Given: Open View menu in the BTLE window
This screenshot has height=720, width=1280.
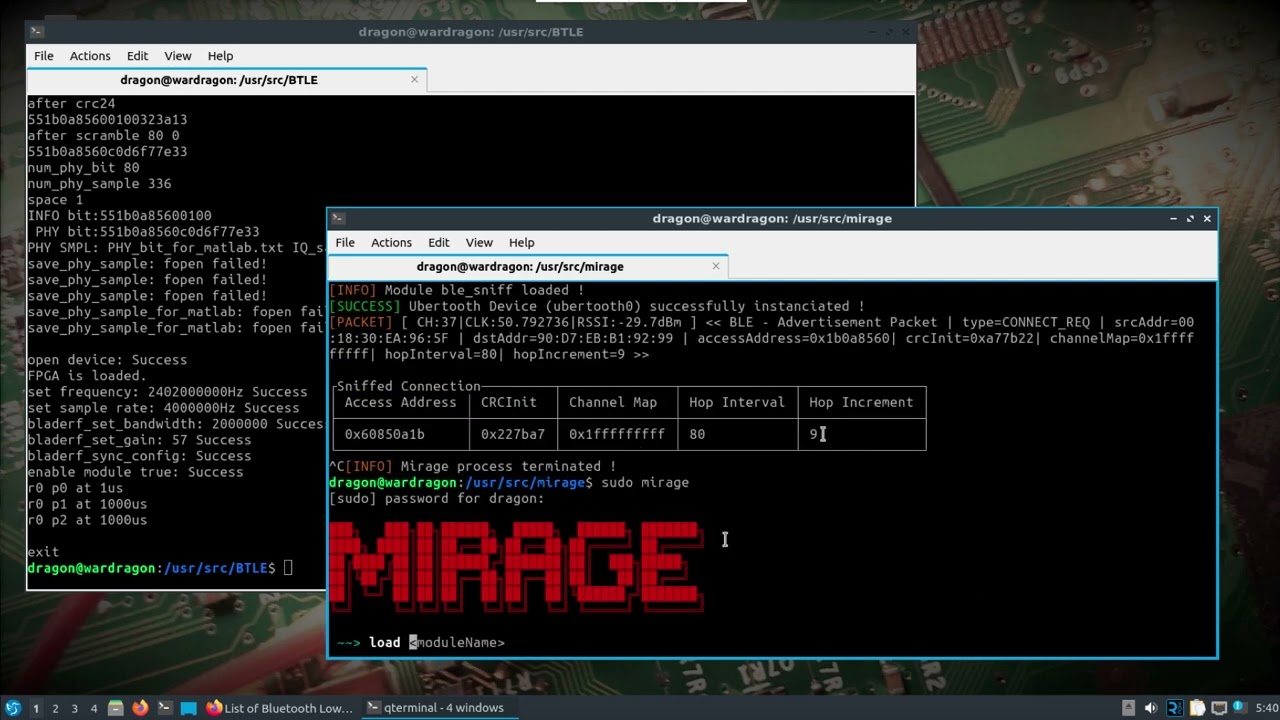Looking at the screenshot, I should click(178, 56).
